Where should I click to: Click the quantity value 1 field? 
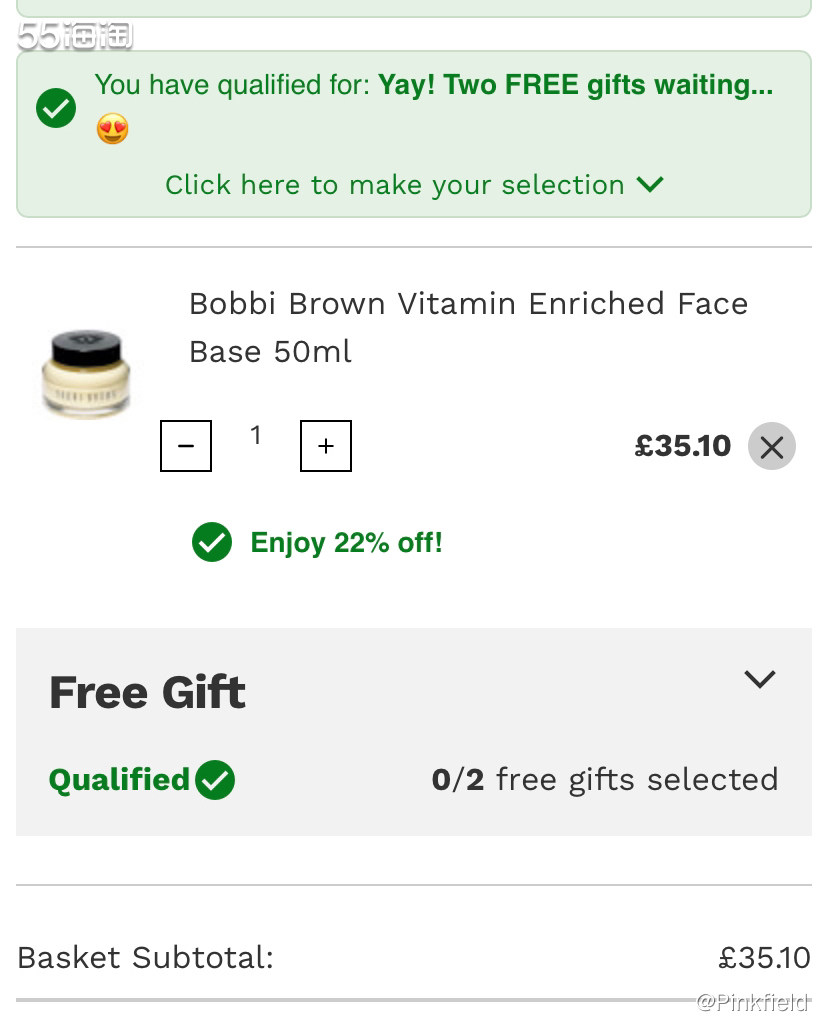256,435
